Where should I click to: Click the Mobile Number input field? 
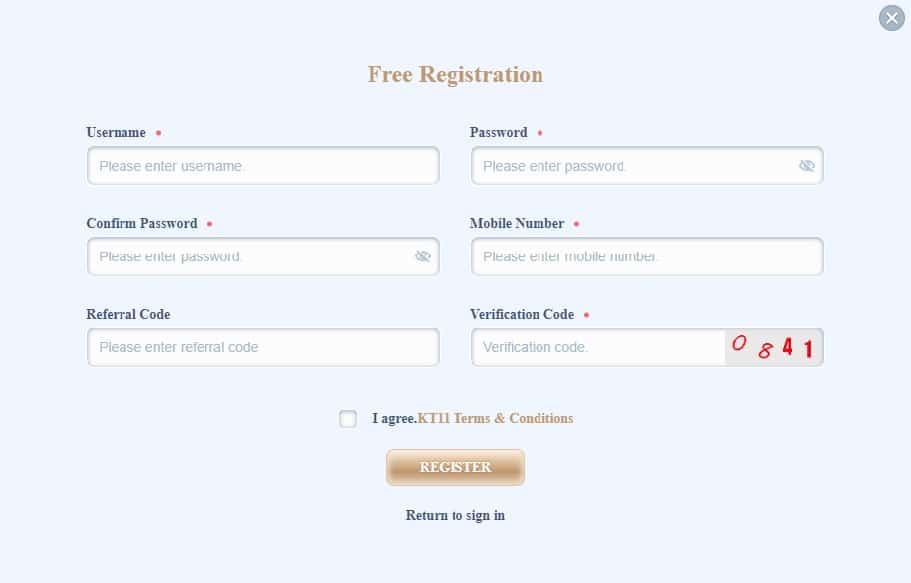647,256
